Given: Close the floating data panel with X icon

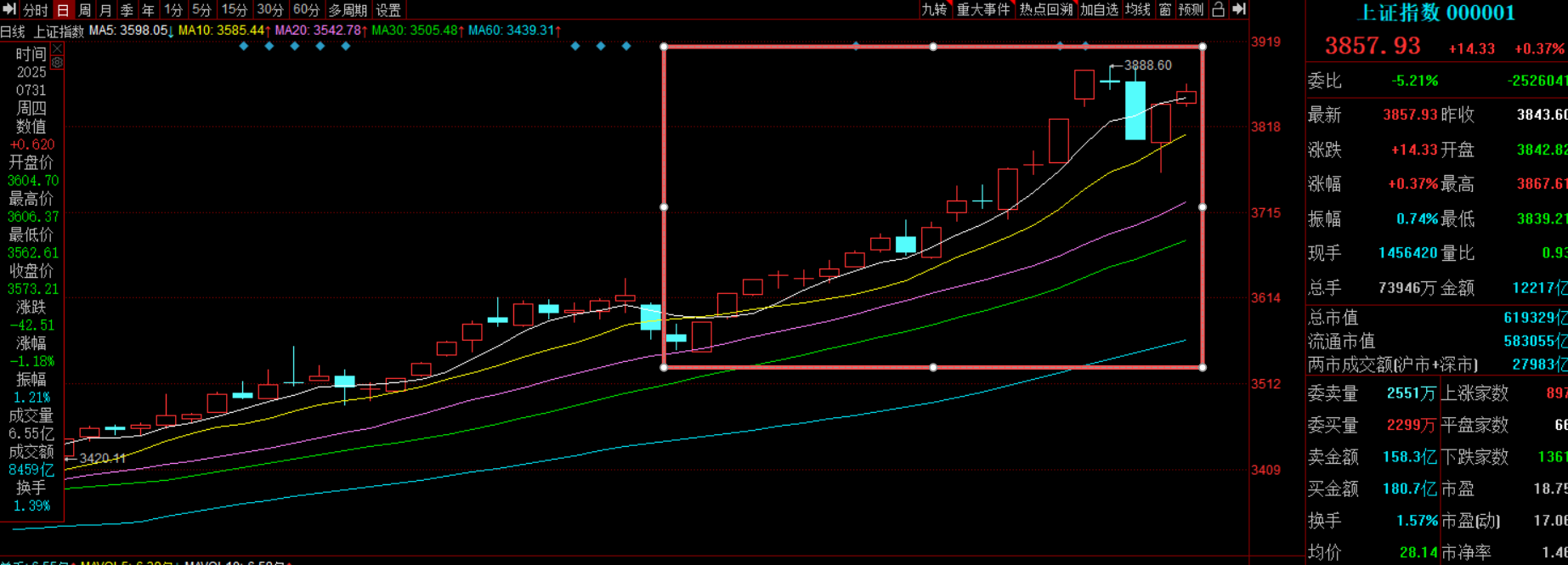Looking at the screenshot, I should (57, 49).
